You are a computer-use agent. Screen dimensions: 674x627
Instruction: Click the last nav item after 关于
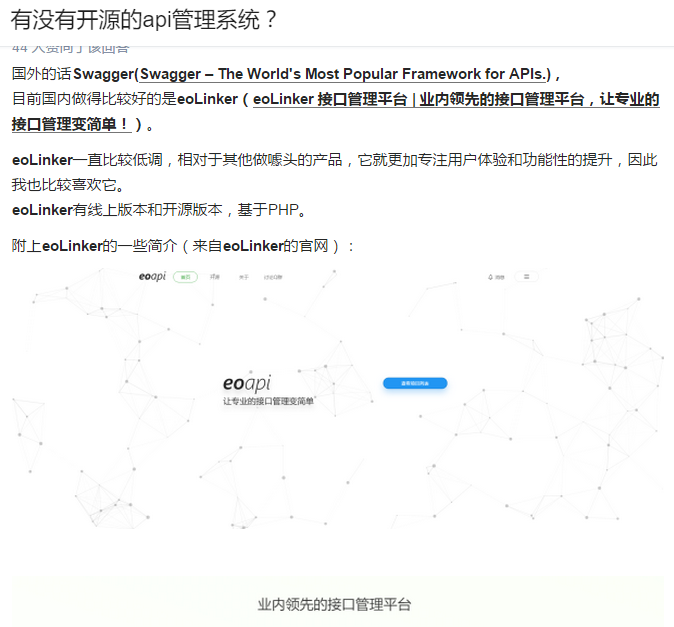pos(273,277)
